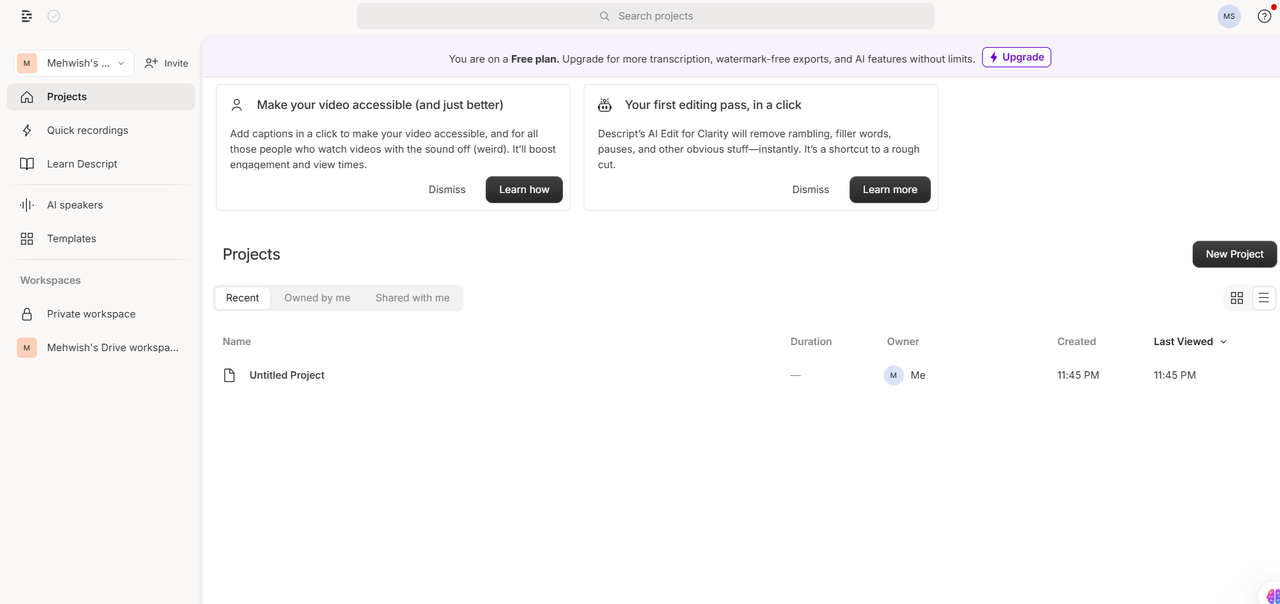Focus the Search projects field

coord(646,16)
